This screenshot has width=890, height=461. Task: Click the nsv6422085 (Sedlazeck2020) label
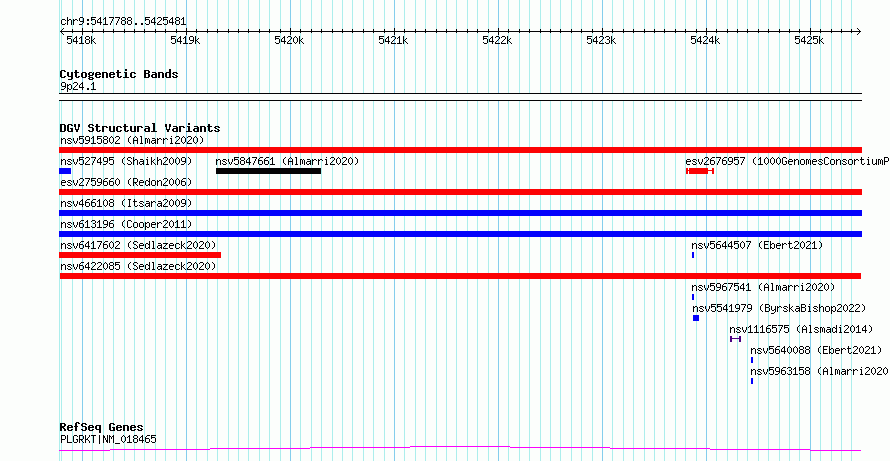138,266
